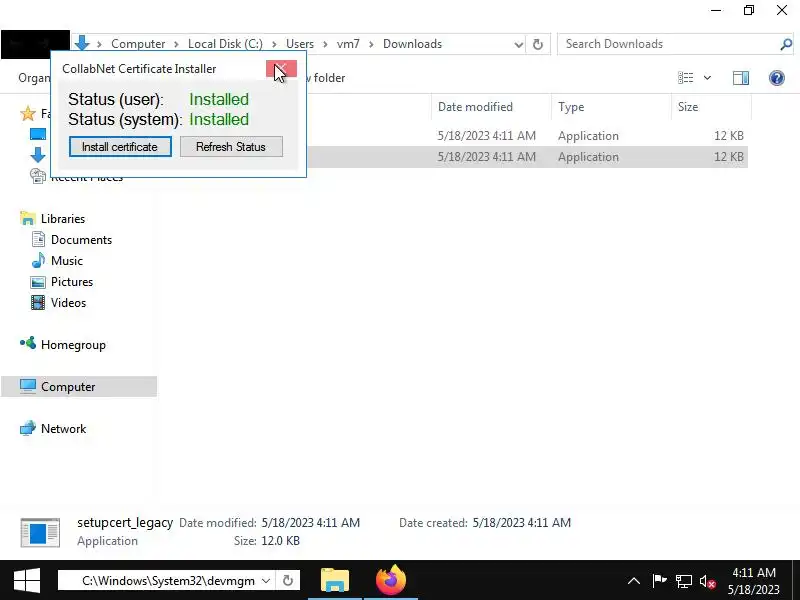Sort by the Date modified column header
Viewport: 800px width, 600px height.
tap(475, 107)
